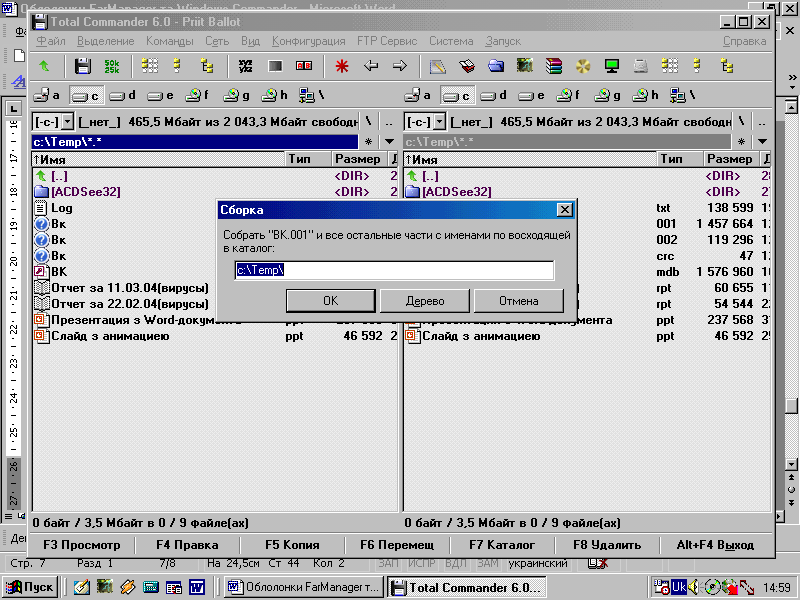Click the red AB compare toolbar icon
The image size is (800, 600).
click(x=304, y=66)
